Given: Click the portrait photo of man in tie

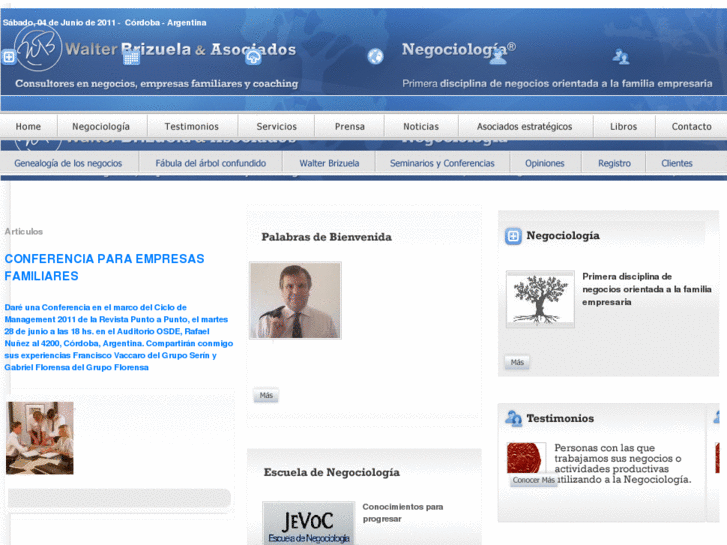Looking at the screenshot, I should tap(295, 300).
